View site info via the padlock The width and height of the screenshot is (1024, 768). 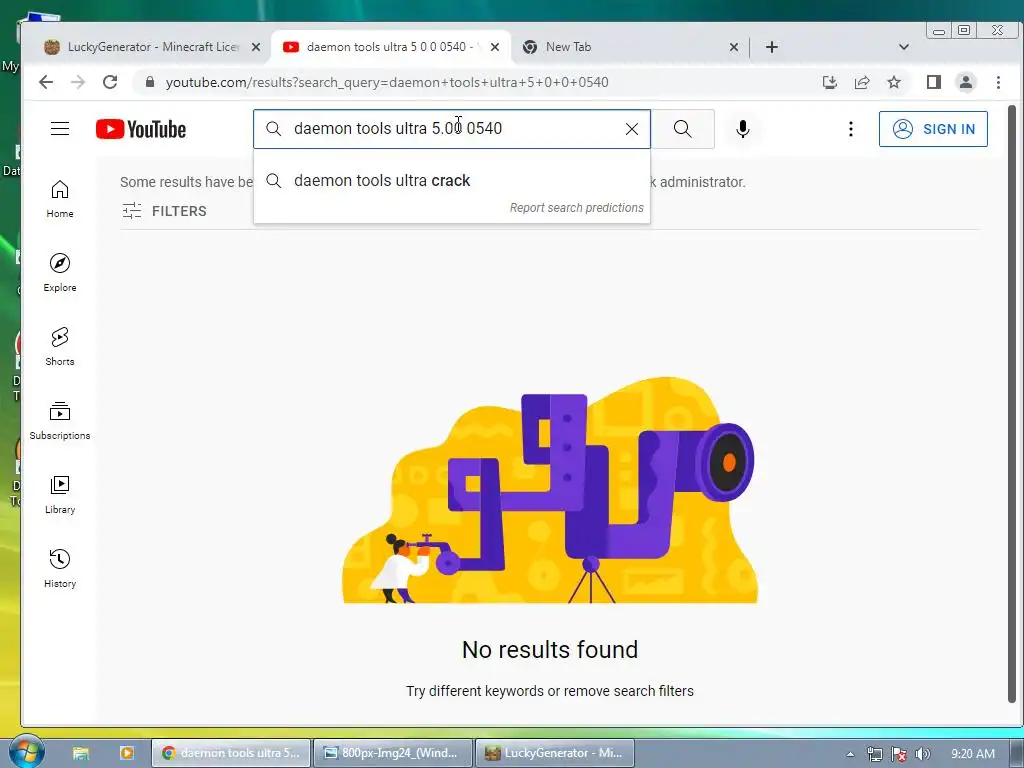pos(150,82)
